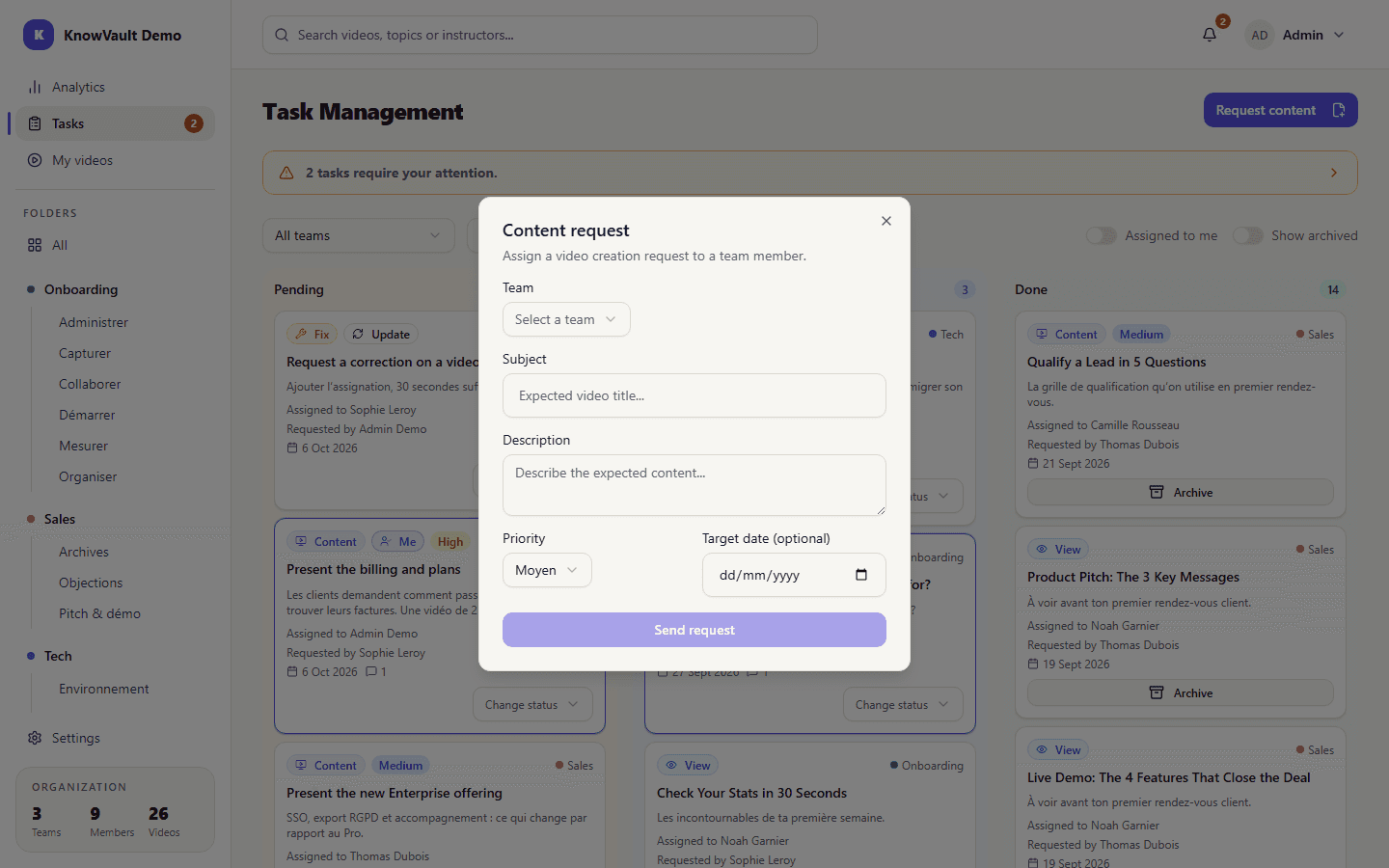Toggle the Show archived switch
This screenshot has height=868, width=1389.
1247,235
